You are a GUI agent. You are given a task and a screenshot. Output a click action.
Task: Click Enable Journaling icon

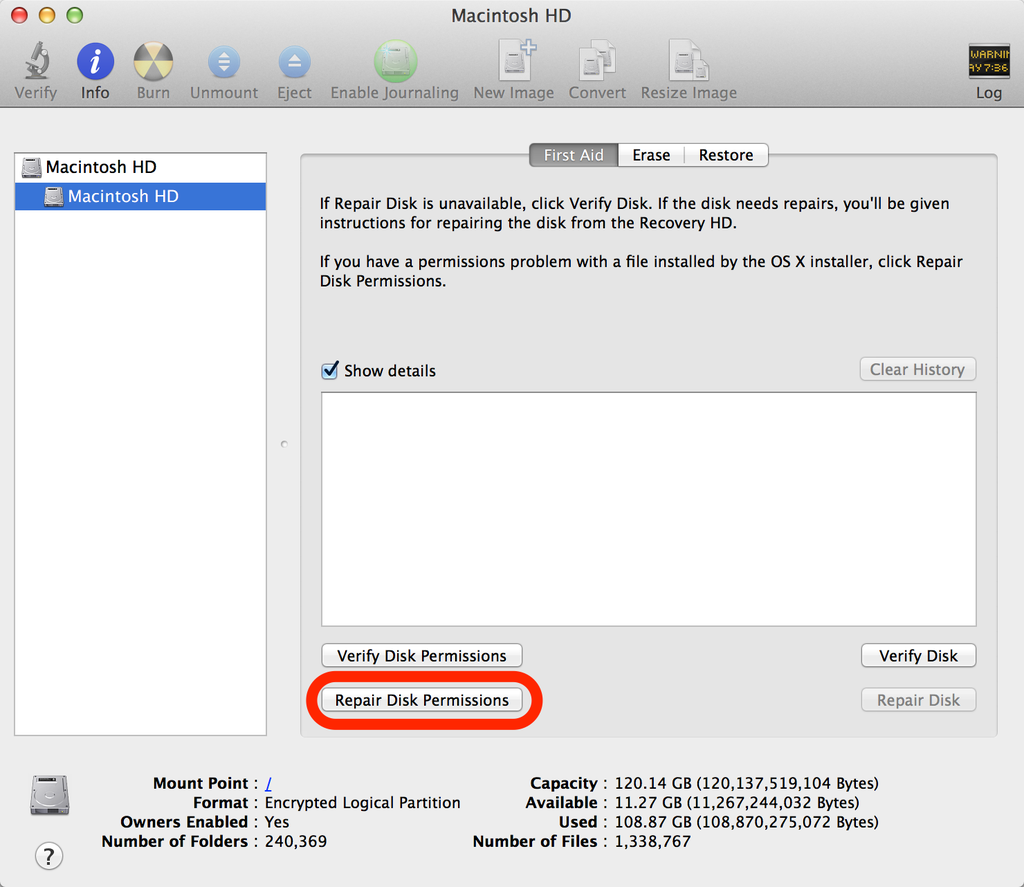395,61
